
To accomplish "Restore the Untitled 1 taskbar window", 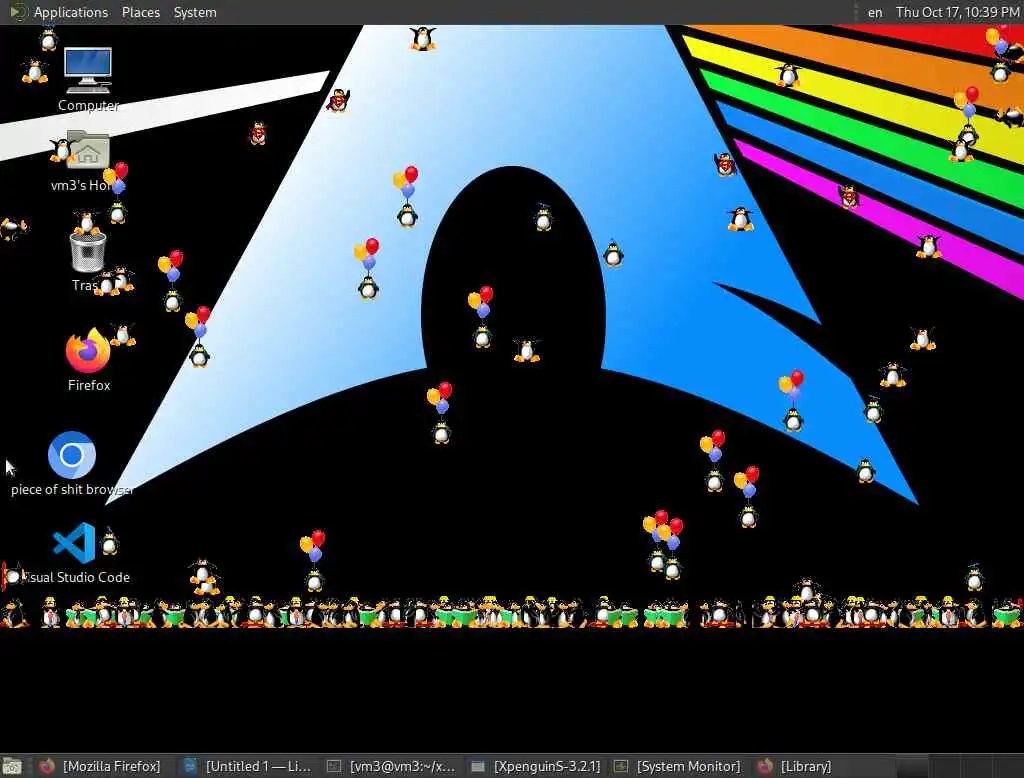I will (248, 766).
